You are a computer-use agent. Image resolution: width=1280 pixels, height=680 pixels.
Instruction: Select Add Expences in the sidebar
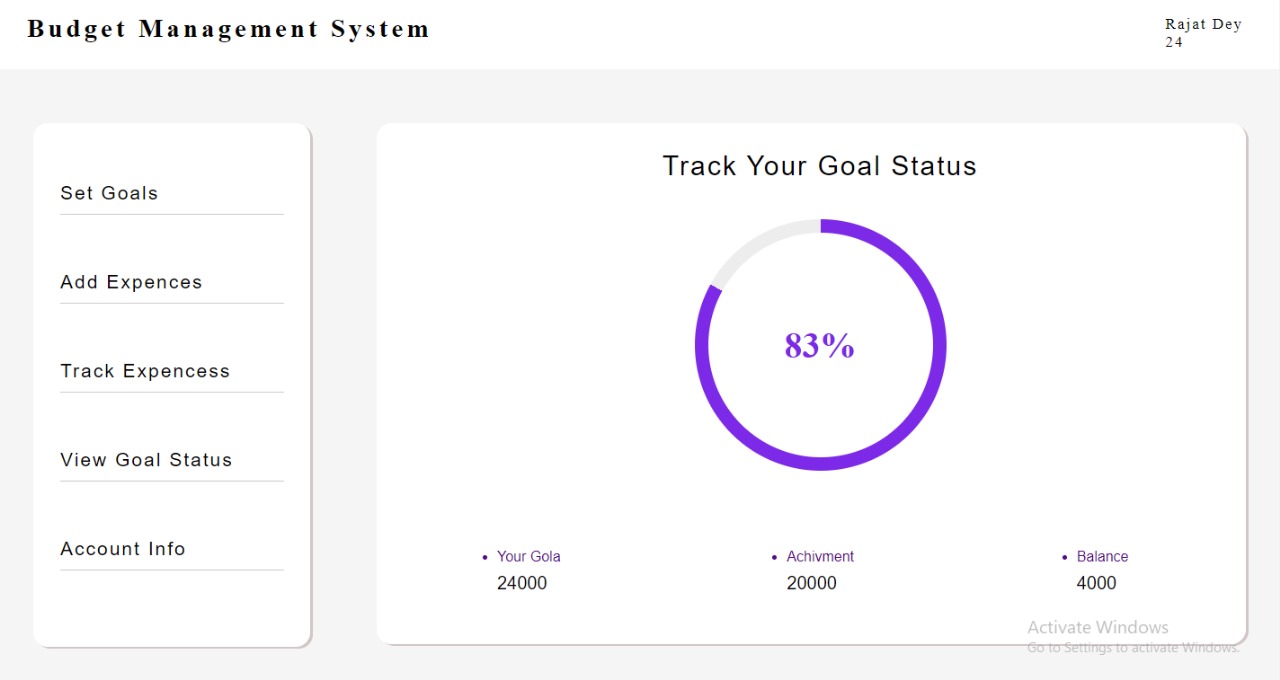point(131,282)
